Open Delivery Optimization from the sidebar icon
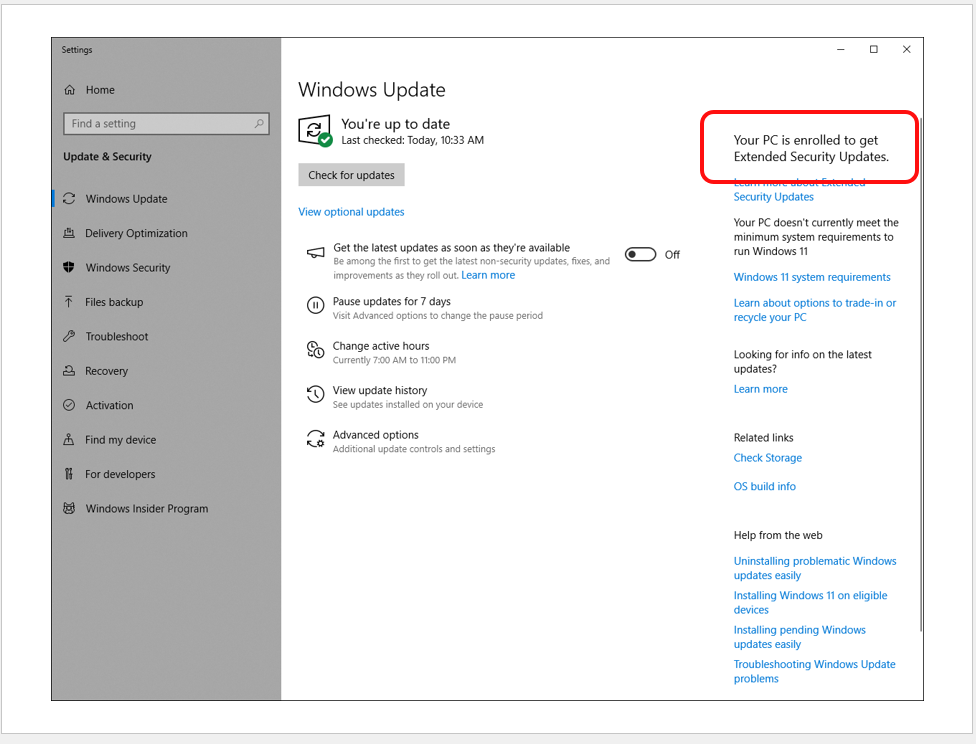976x744 pixels. pos(68,233)
